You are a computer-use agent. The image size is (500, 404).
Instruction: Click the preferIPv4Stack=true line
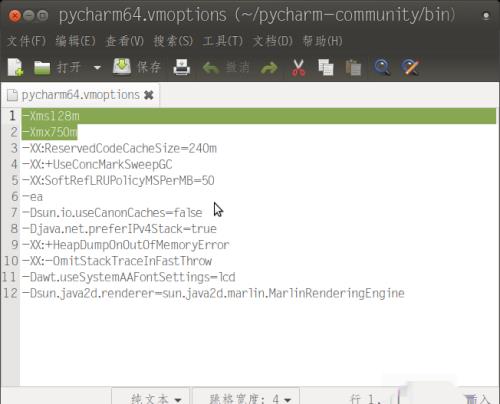click(119, 229)
